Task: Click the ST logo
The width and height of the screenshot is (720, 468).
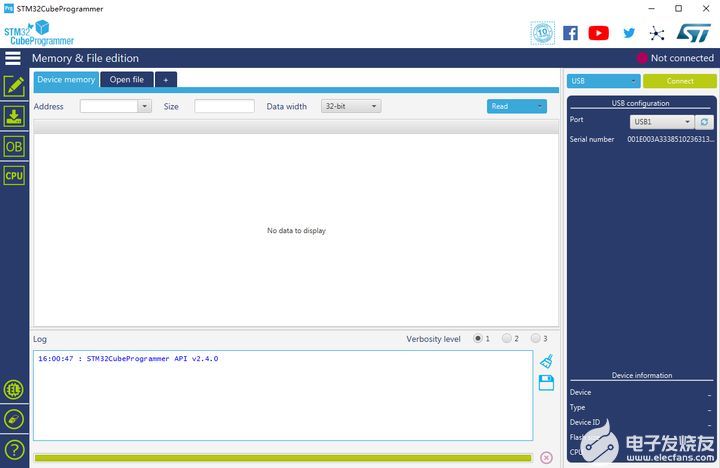Action: 693,33
